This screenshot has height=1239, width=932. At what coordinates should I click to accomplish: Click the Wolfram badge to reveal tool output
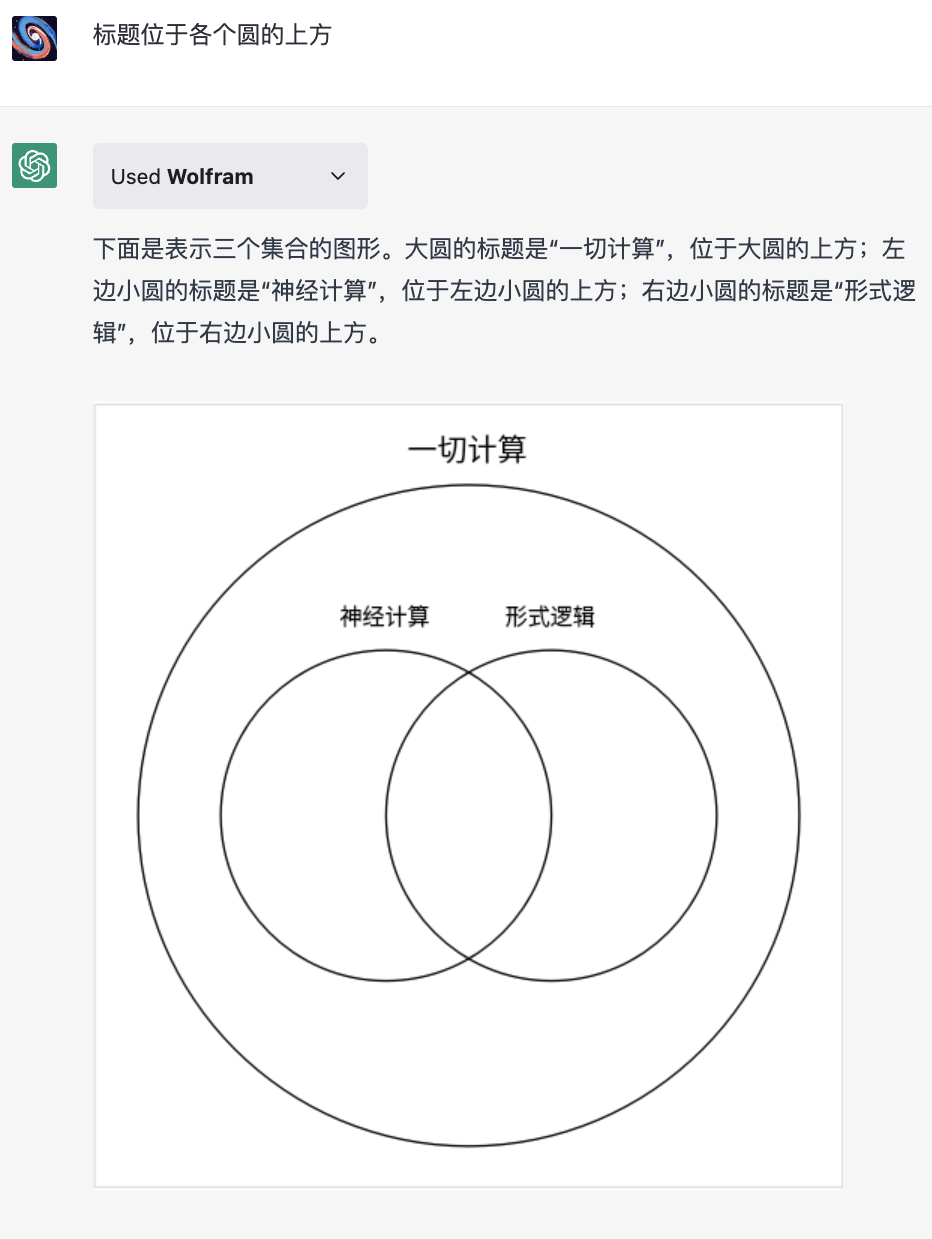(x=230, y=176)
